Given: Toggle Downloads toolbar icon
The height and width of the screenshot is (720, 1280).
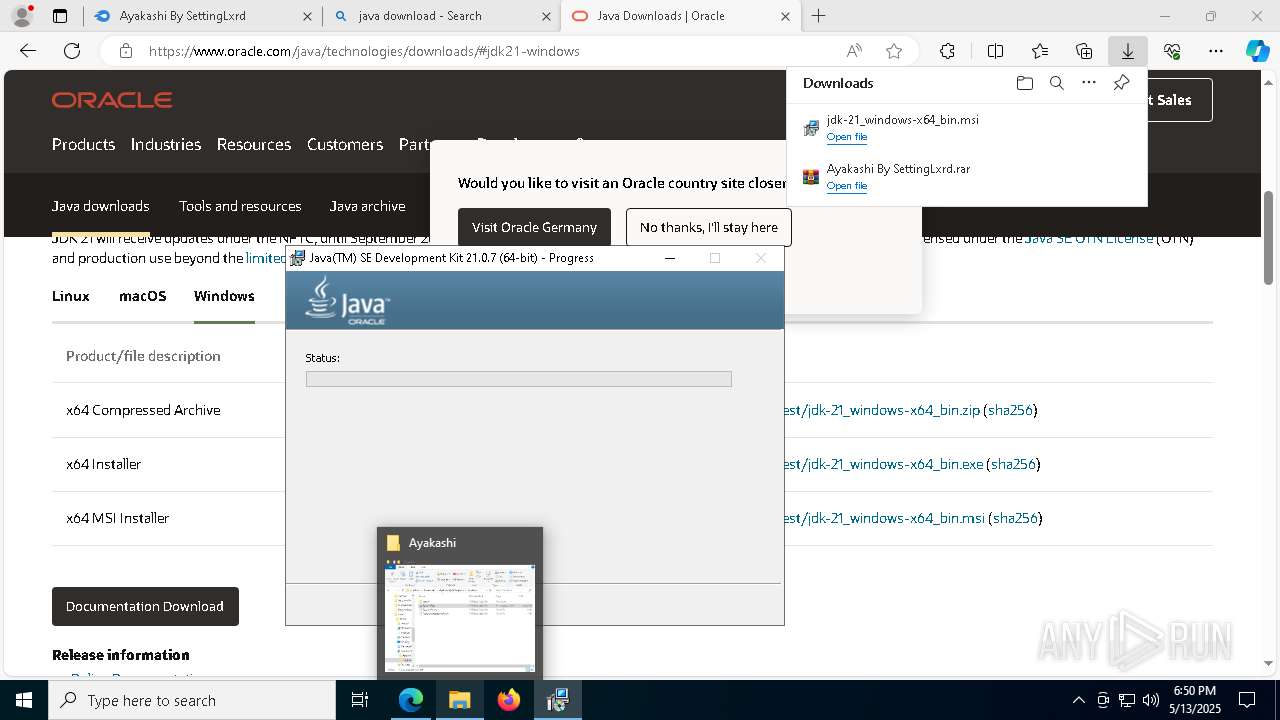Looking at the screenshot, I should [x=1127, y=51].
